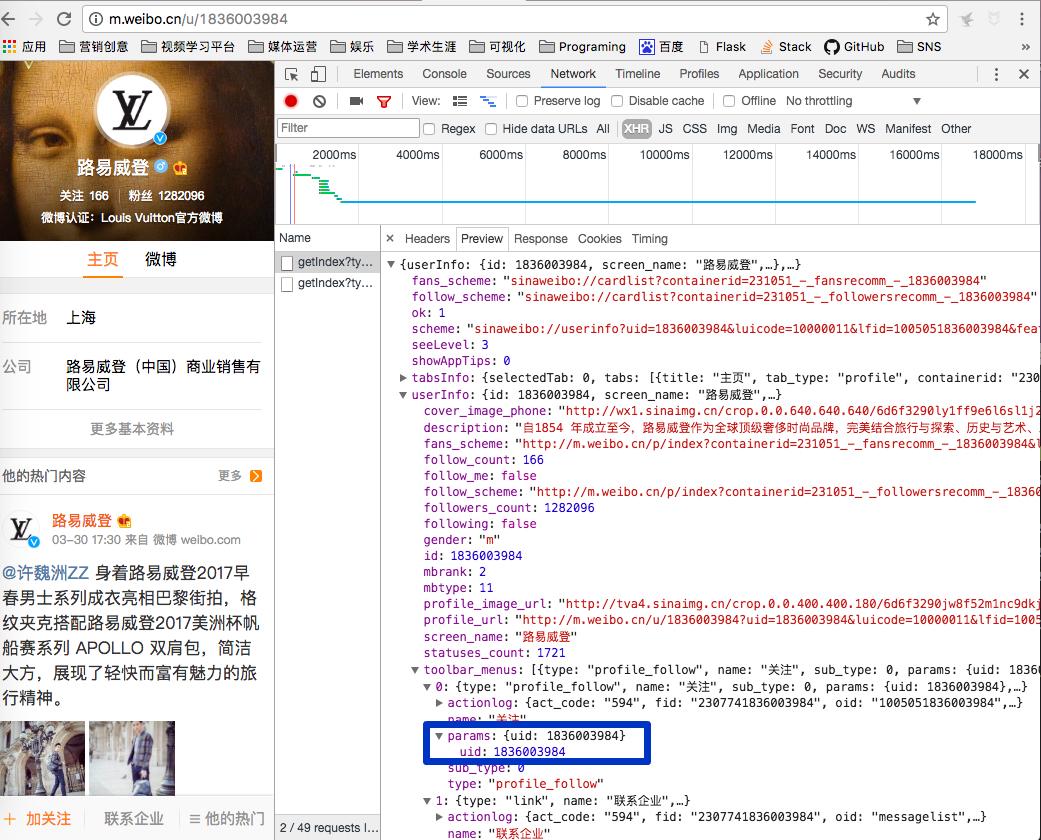Toggle XHR filter type
The image size is (1041, 840).
(636, 129)
